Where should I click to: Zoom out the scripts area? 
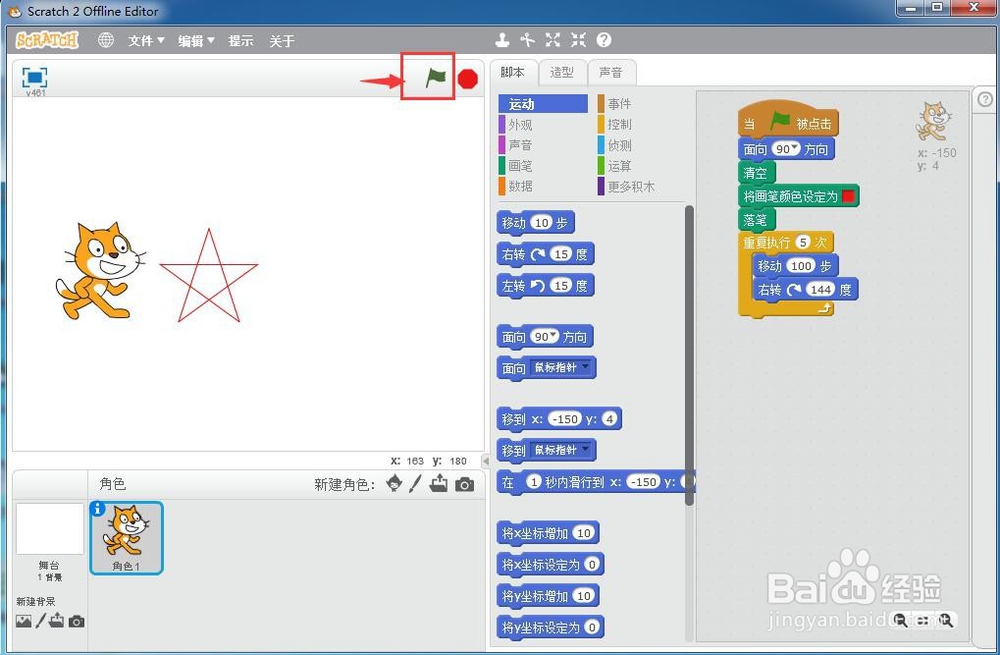(901, 620)
